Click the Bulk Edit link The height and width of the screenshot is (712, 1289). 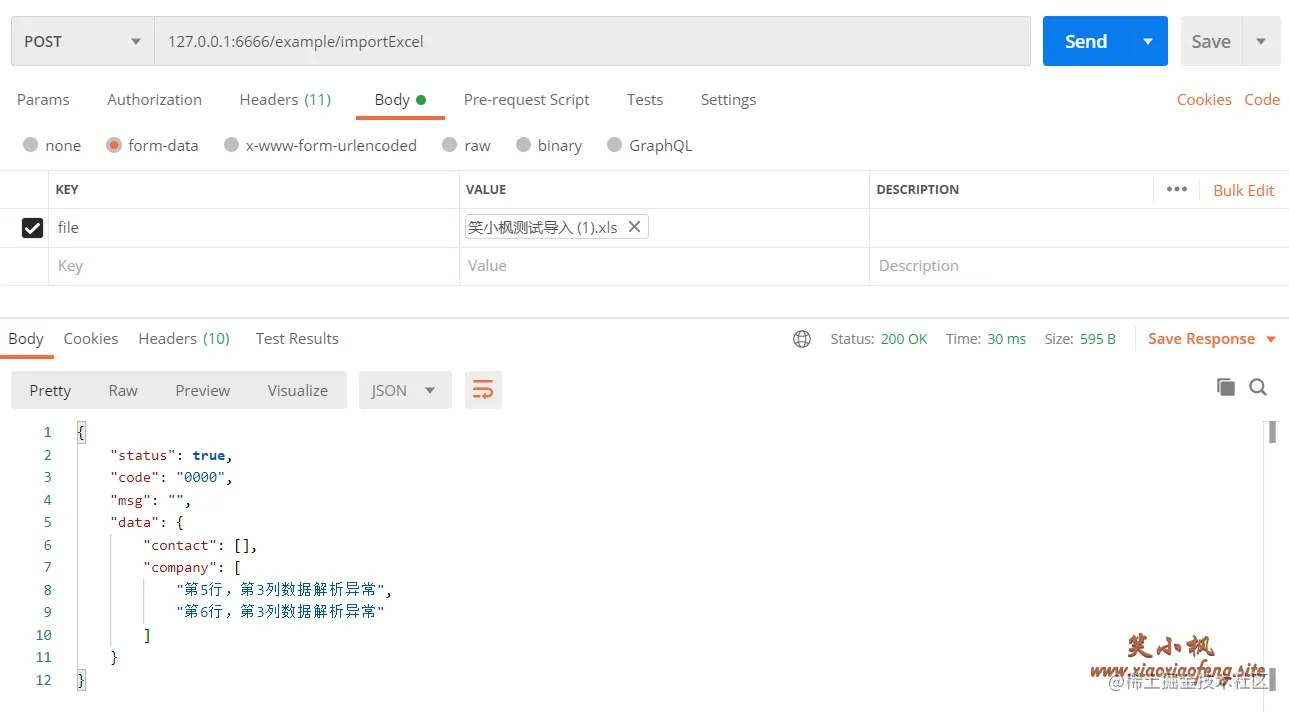(x=1244, y=190)
